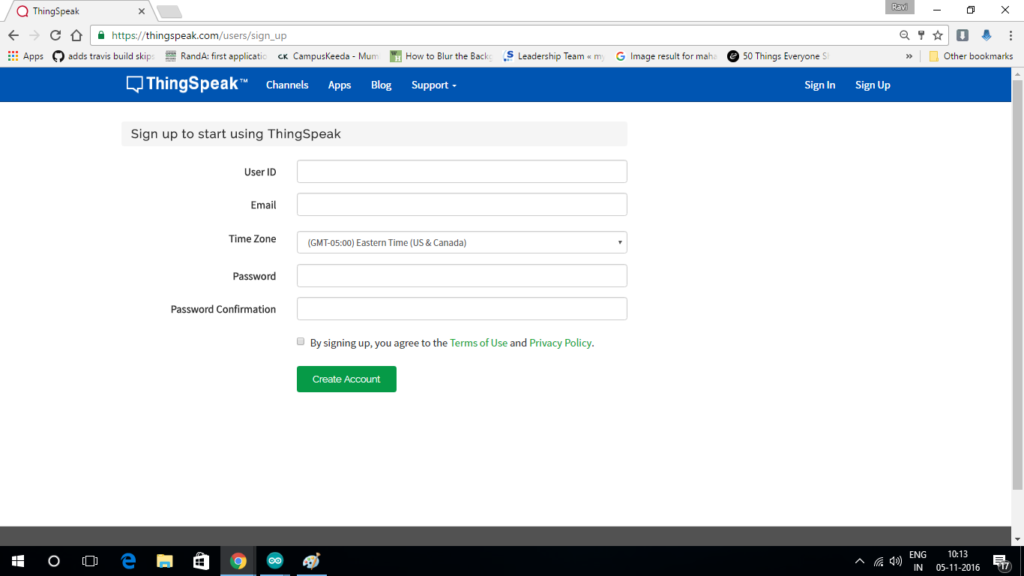Open the 'RandA: first application' bookmark
Image resolution: width=1024 pixels, height=576 pixels.
pos(216,56)
